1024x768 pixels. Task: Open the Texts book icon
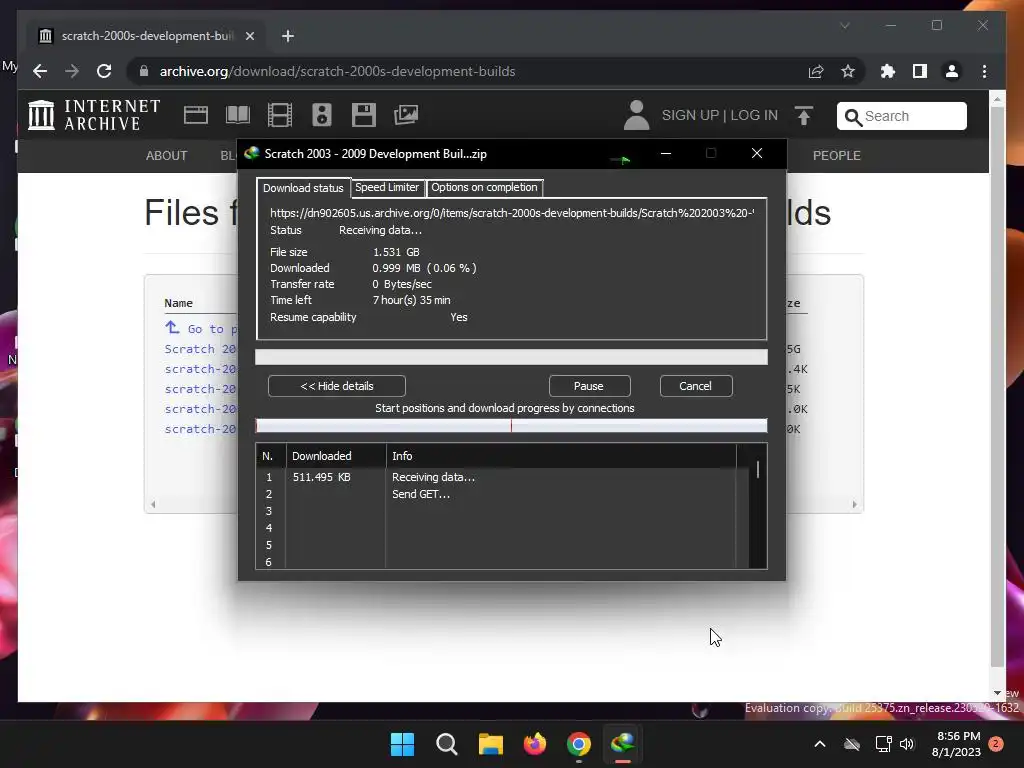point(238,115)
